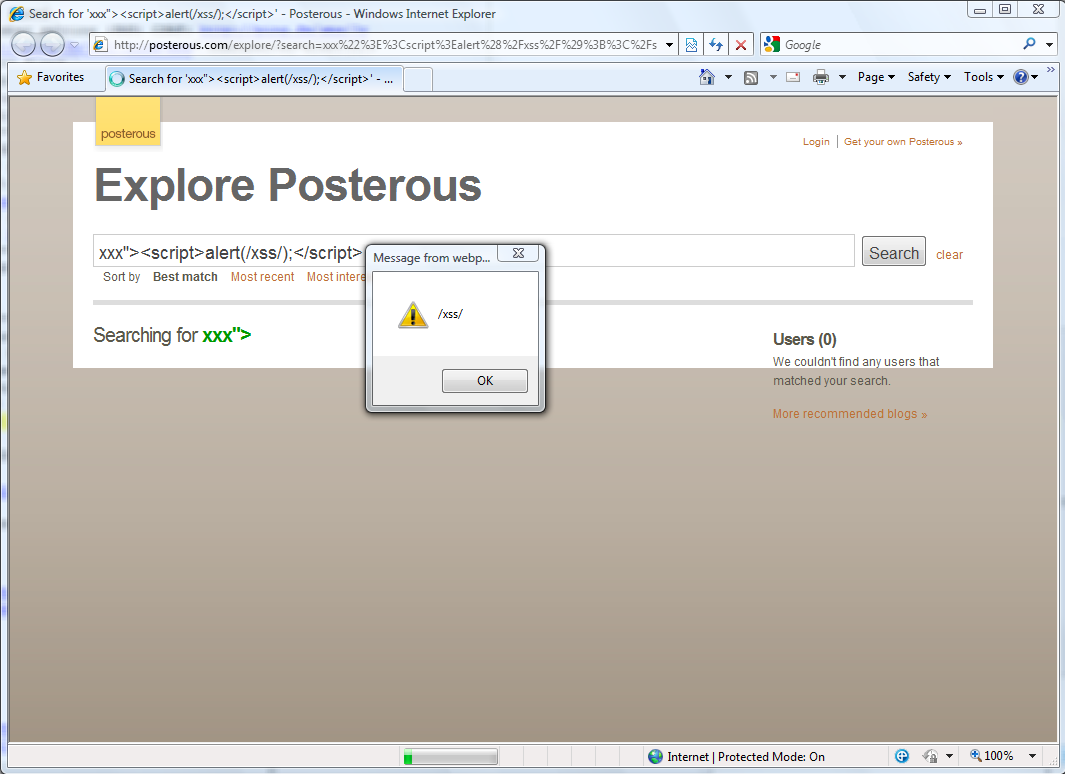Click the Login link
Image resolution: width=1065 pixels, height=774 pixels.
816,142
